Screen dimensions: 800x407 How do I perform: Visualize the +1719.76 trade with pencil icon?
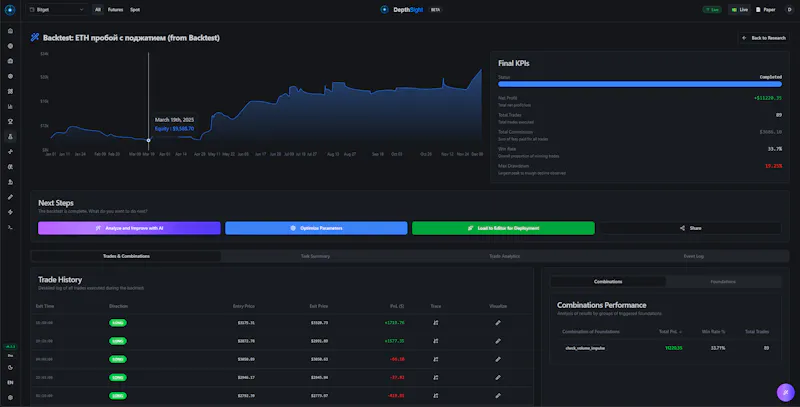point(498,323)
